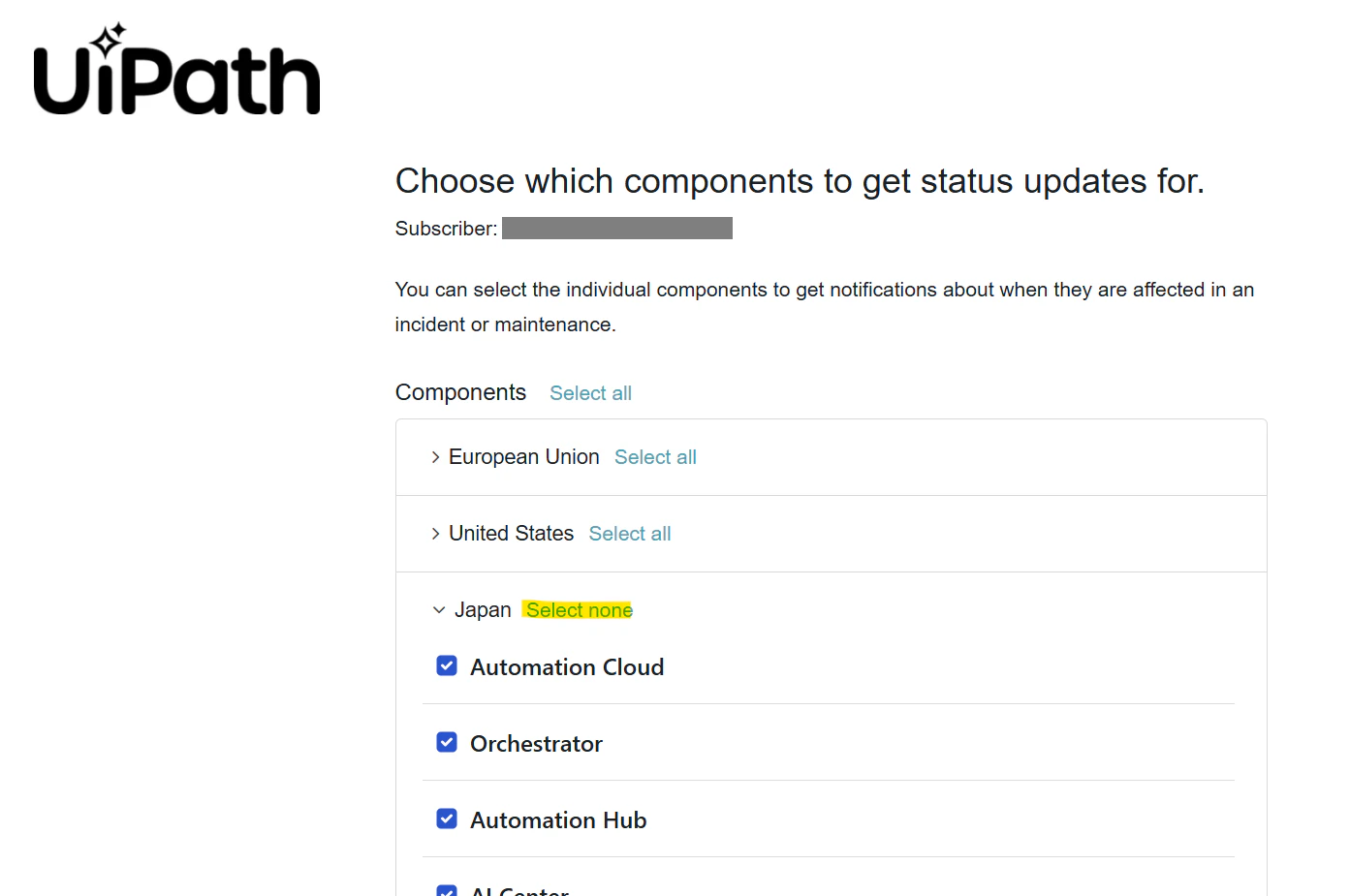Click the redacted subscriber email field
Screen dimensions: 1350x896
(x=617, y=228)
